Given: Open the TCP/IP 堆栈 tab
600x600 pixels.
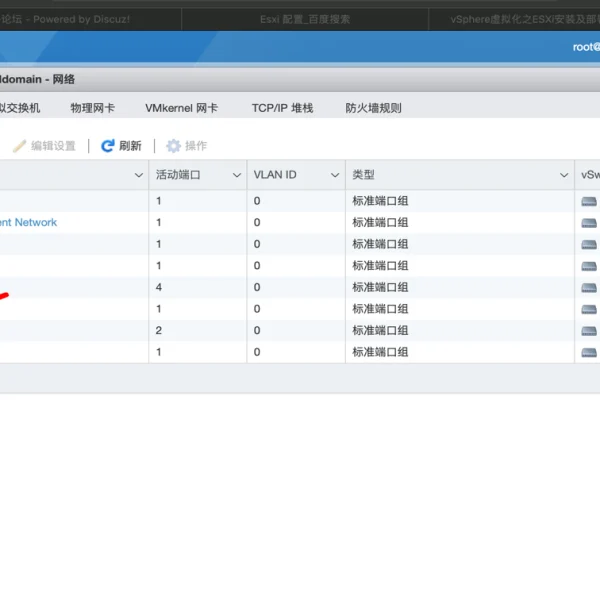Looking at the screenshot, I should tap(282, 108).
